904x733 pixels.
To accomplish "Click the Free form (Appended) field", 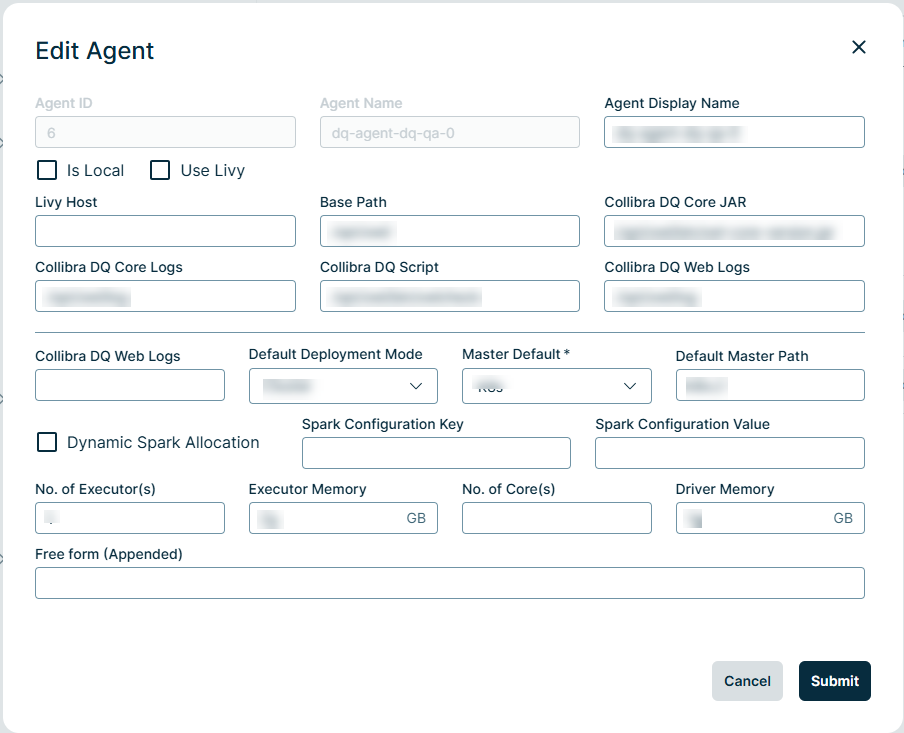I will point(450,583).
